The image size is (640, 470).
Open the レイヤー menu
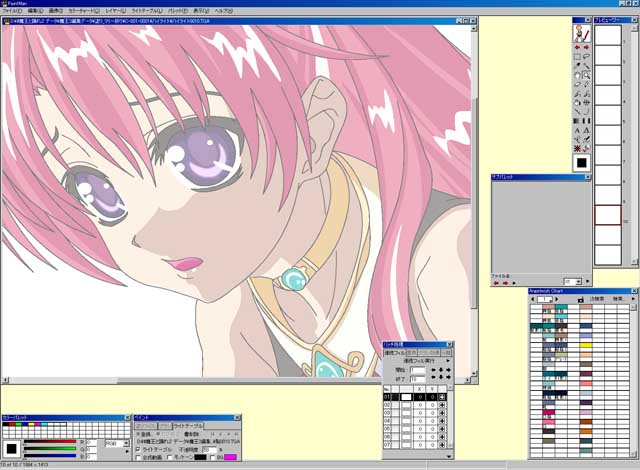(116, 11)
